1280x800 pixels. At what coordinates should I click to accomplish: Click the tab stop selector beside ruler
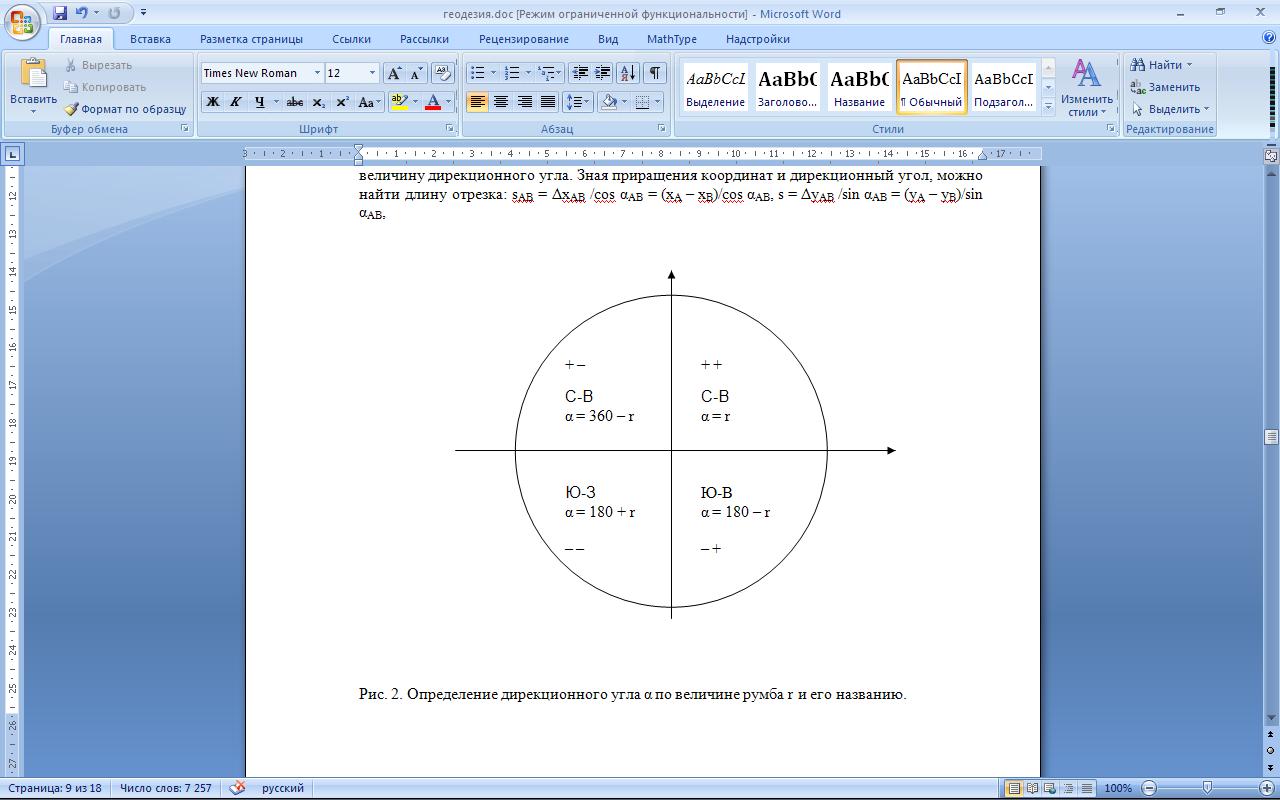12,154
